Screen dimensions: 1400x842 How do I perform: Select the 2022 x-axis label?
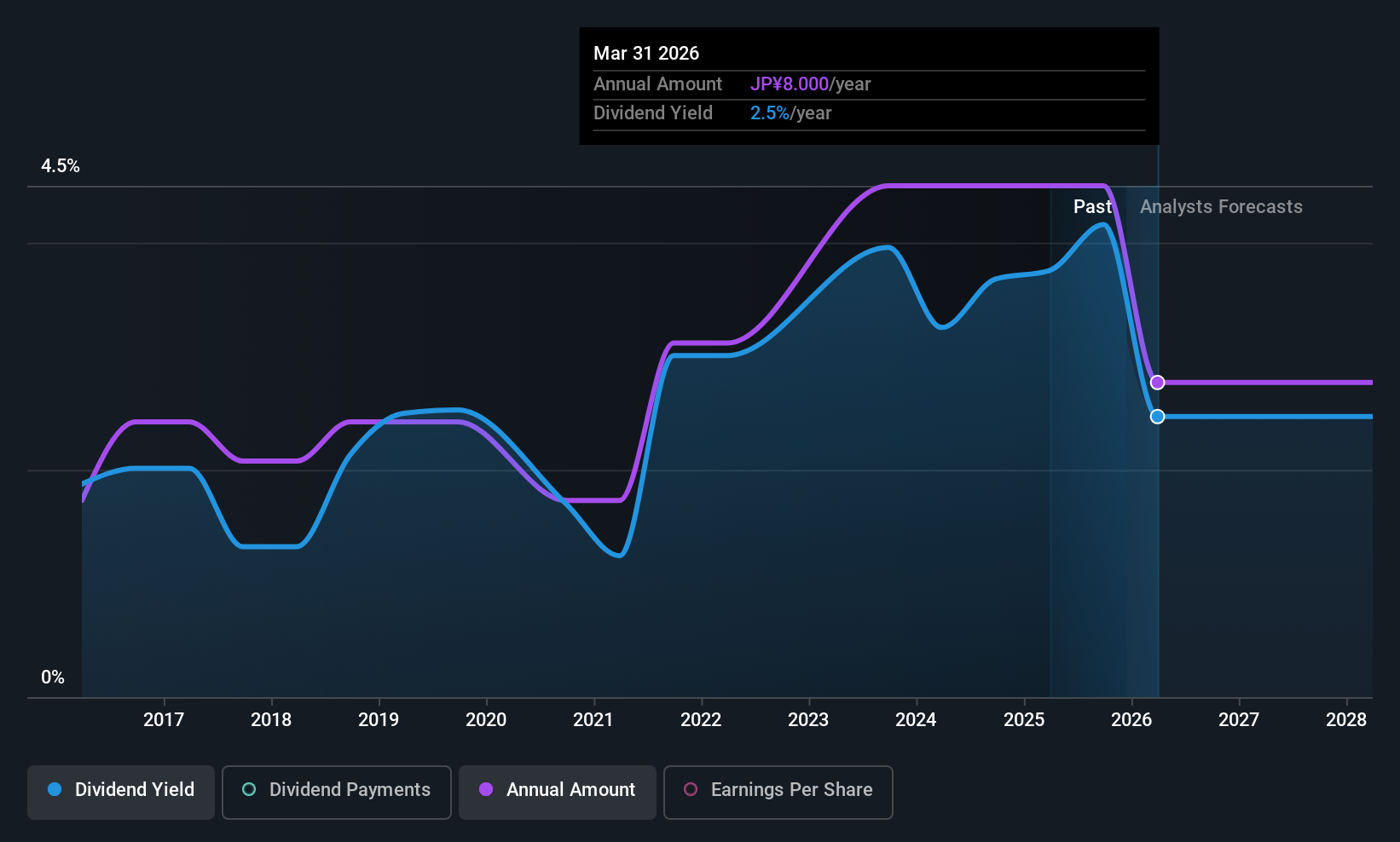pyautogui.click(x=701, y=720)
